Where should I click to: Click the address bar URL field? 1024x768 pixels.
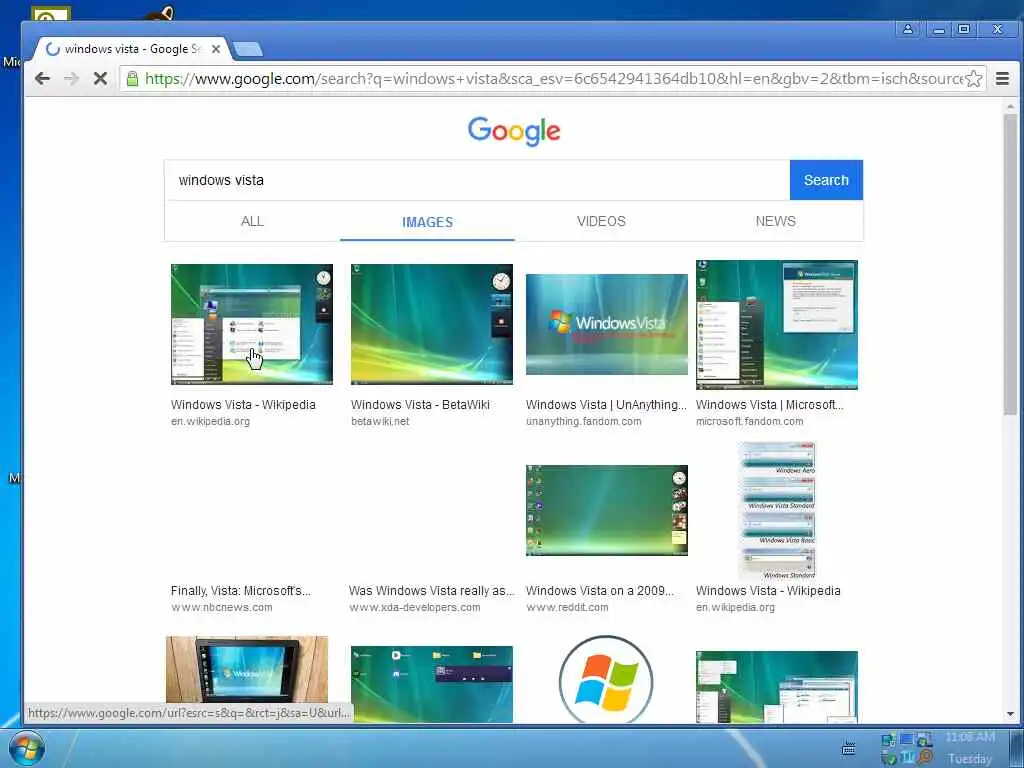[552, 79]
